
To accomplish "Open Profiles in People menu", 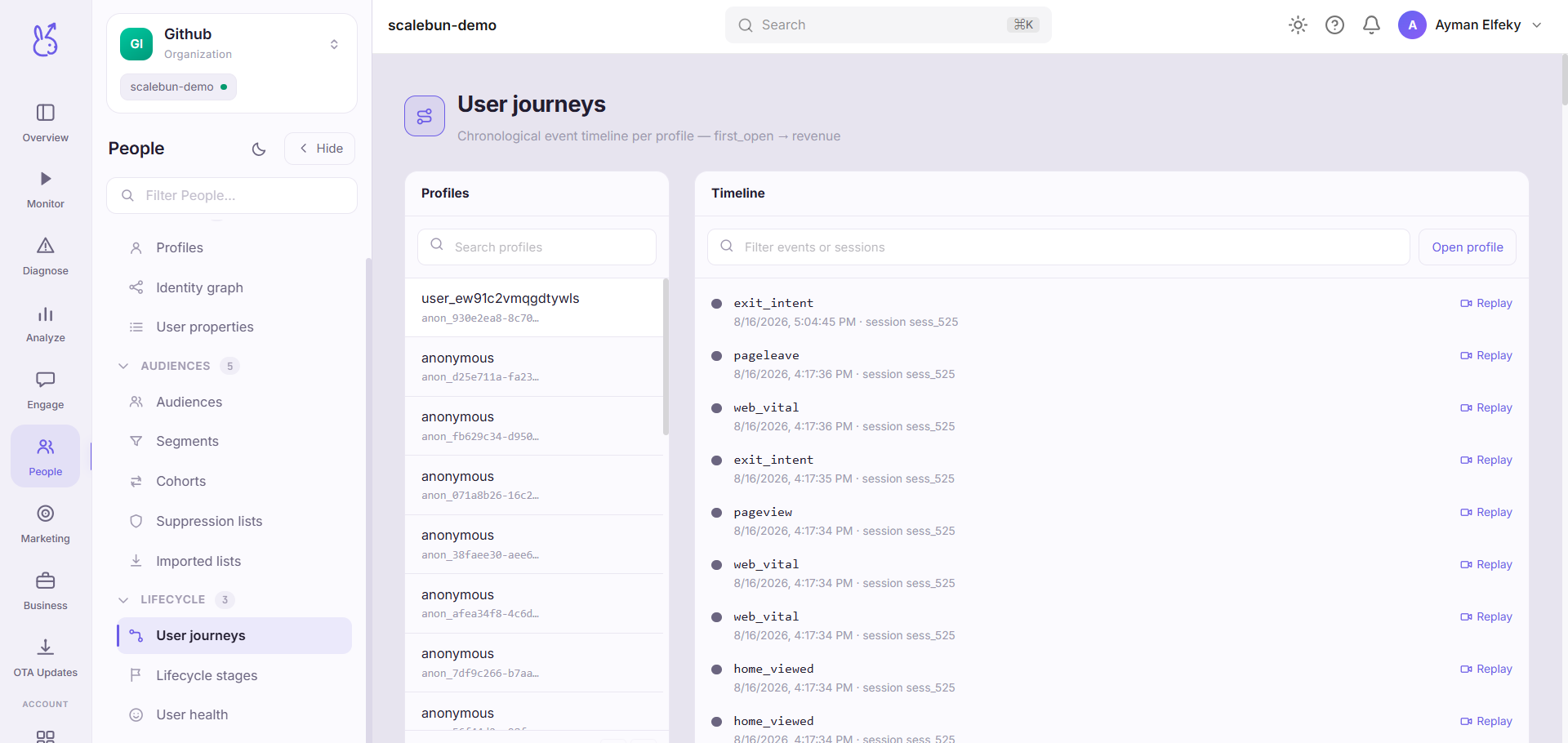I will 234,247.
